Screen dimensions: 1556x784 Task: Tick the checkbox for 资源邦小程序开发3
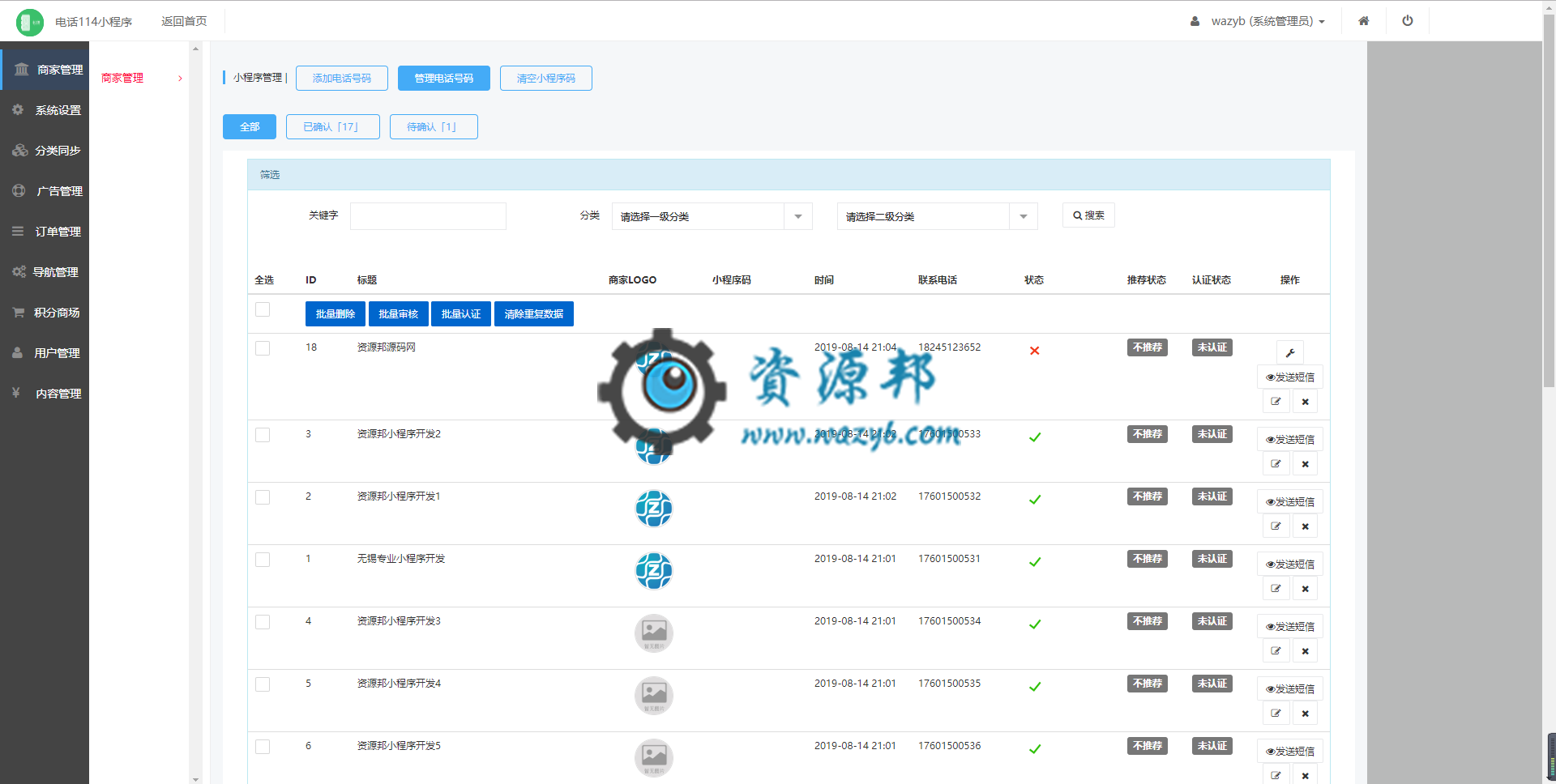coord(263,622)
